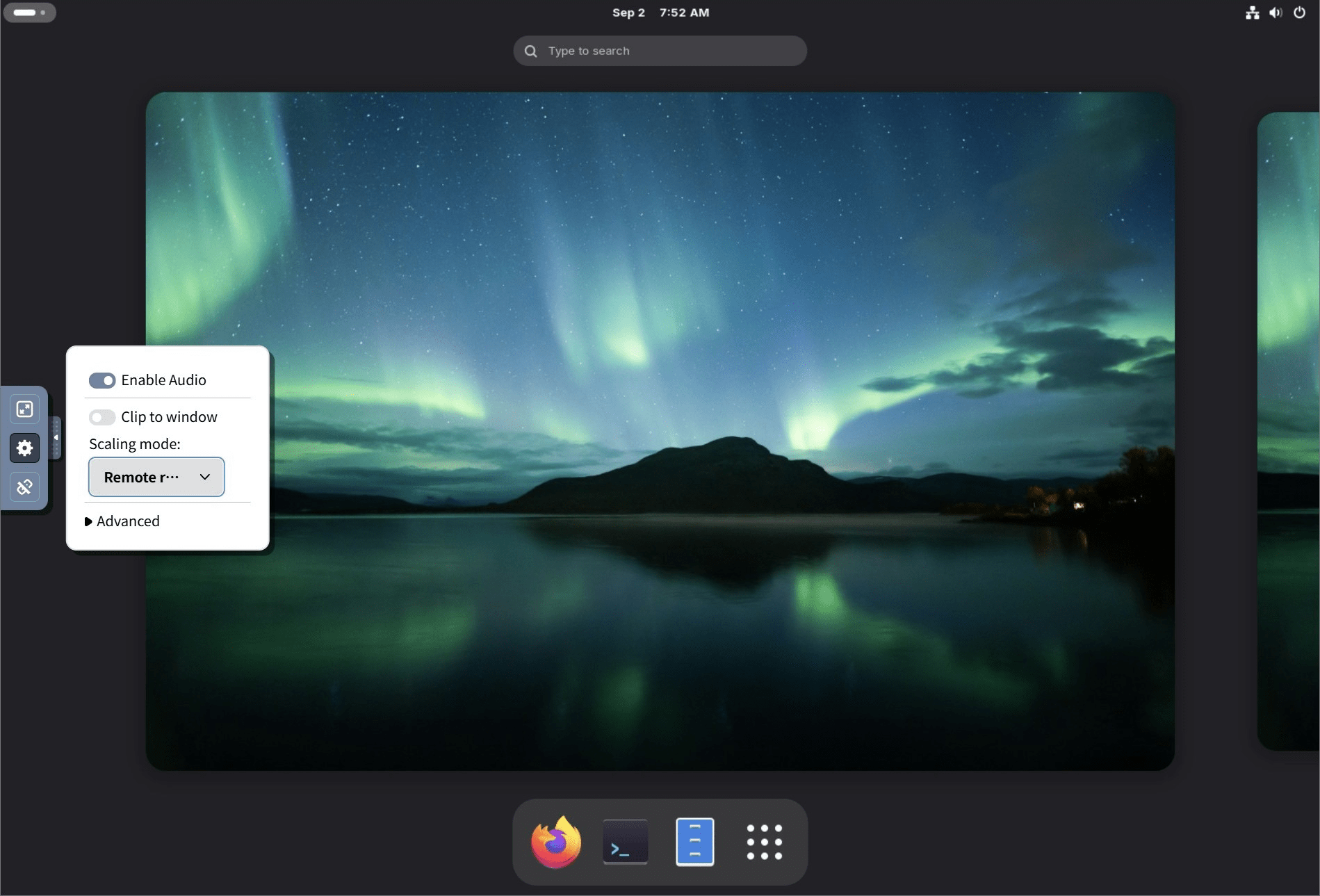The image size is (1320, 896).
Task: Open the Scaling mode dropdown
Action: tap(156, 477)
